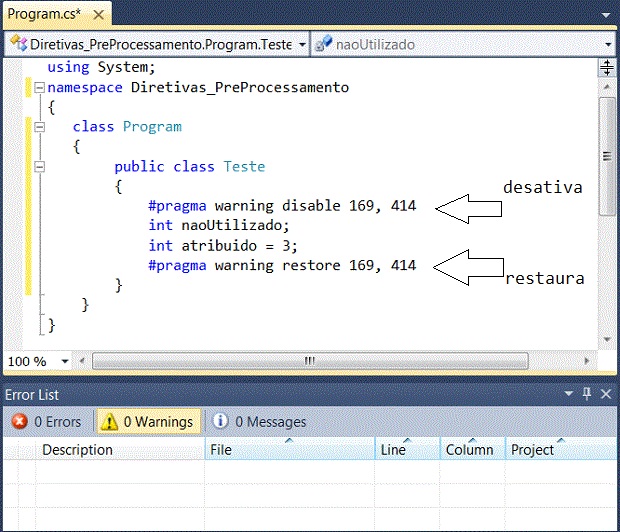Click the editor split window handle icon
This screenshot has width=620, height=532.
pos(607,68)
